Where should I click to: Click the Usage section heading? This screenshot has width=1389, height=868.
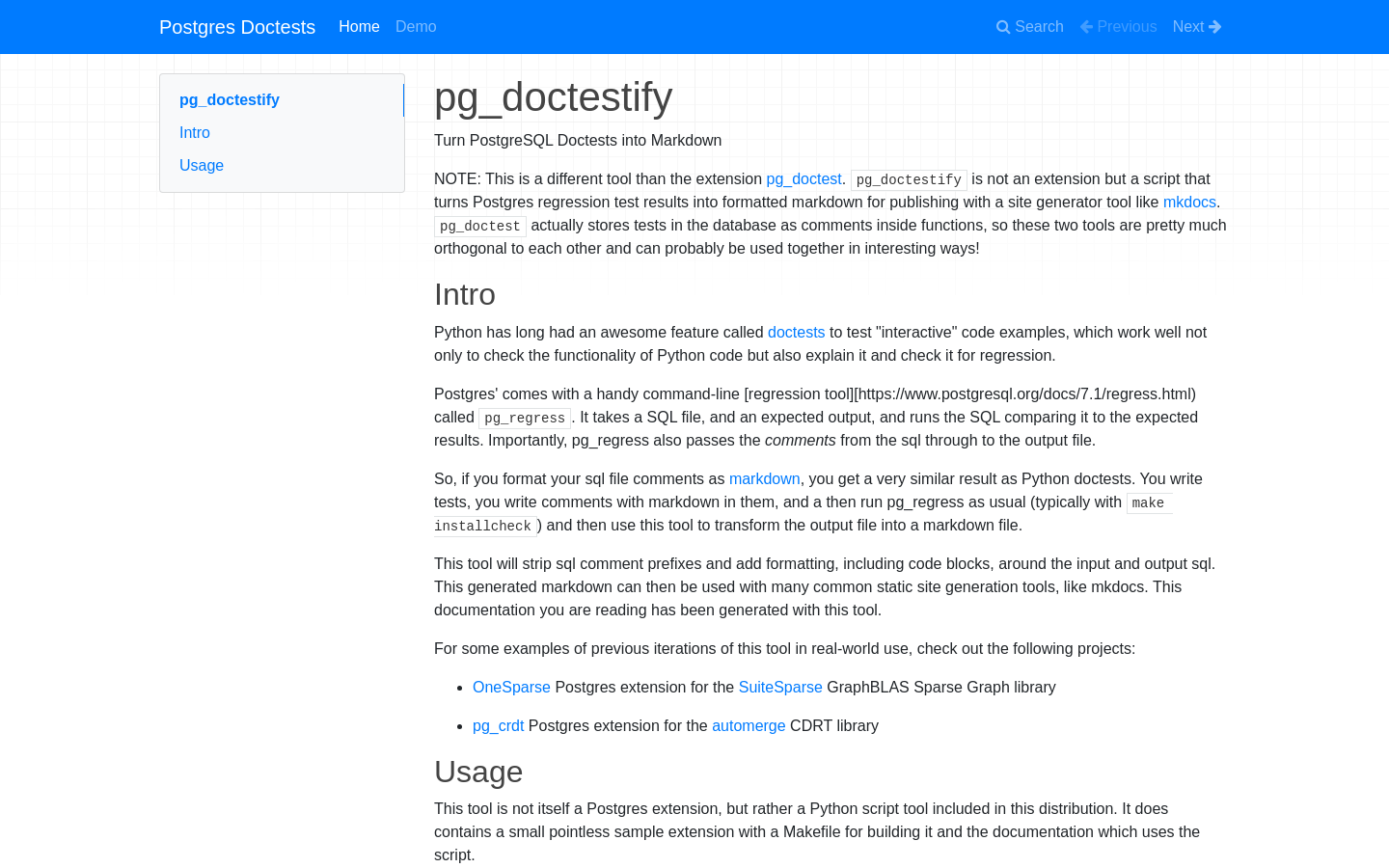(478, 772)
